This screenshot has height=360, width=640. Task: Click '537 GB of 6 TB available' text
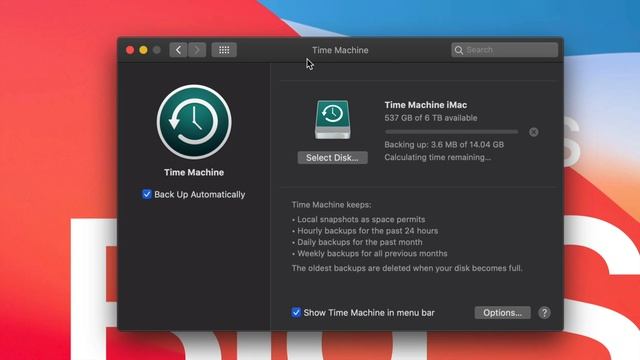click(431, 118)
